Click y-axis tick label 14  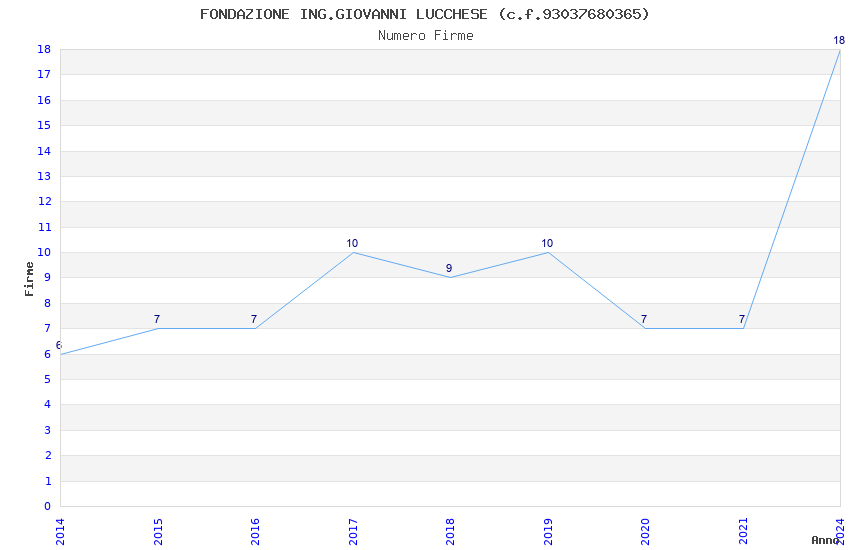click(x=44, y=151)
